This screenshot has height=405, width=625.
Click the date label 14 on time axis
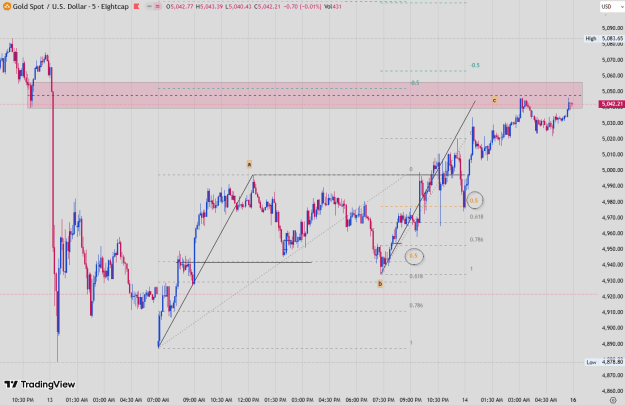tap(465, 400)
